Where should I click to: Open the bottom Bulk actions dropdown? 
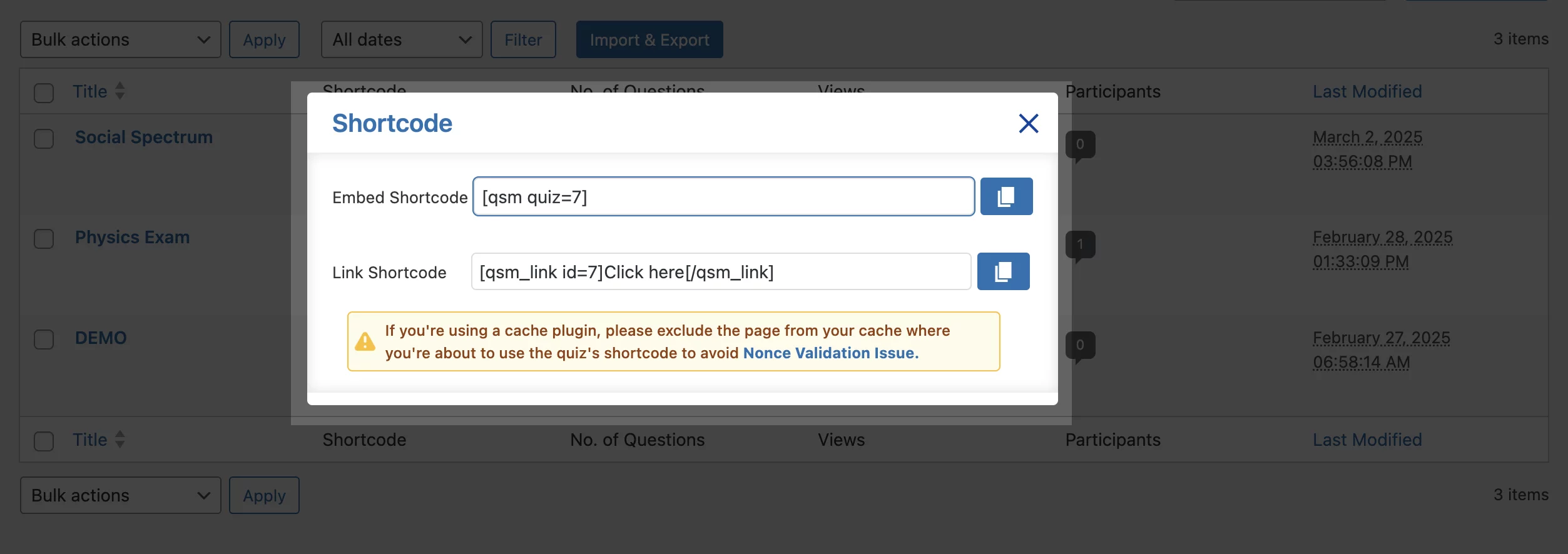(x=121, y=495)
